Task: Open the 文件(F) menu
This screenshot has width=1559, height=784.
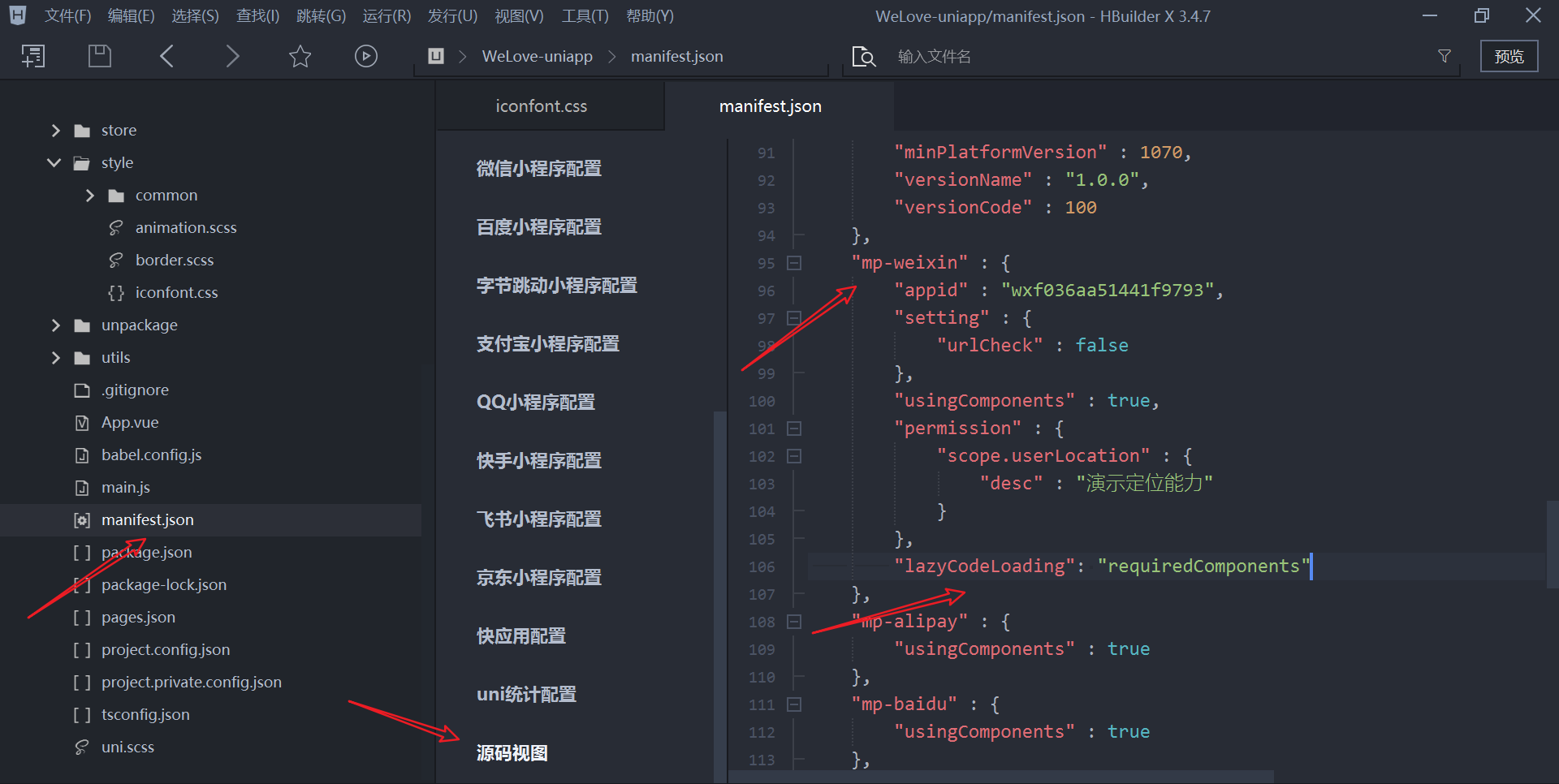Action: [68, 16]
